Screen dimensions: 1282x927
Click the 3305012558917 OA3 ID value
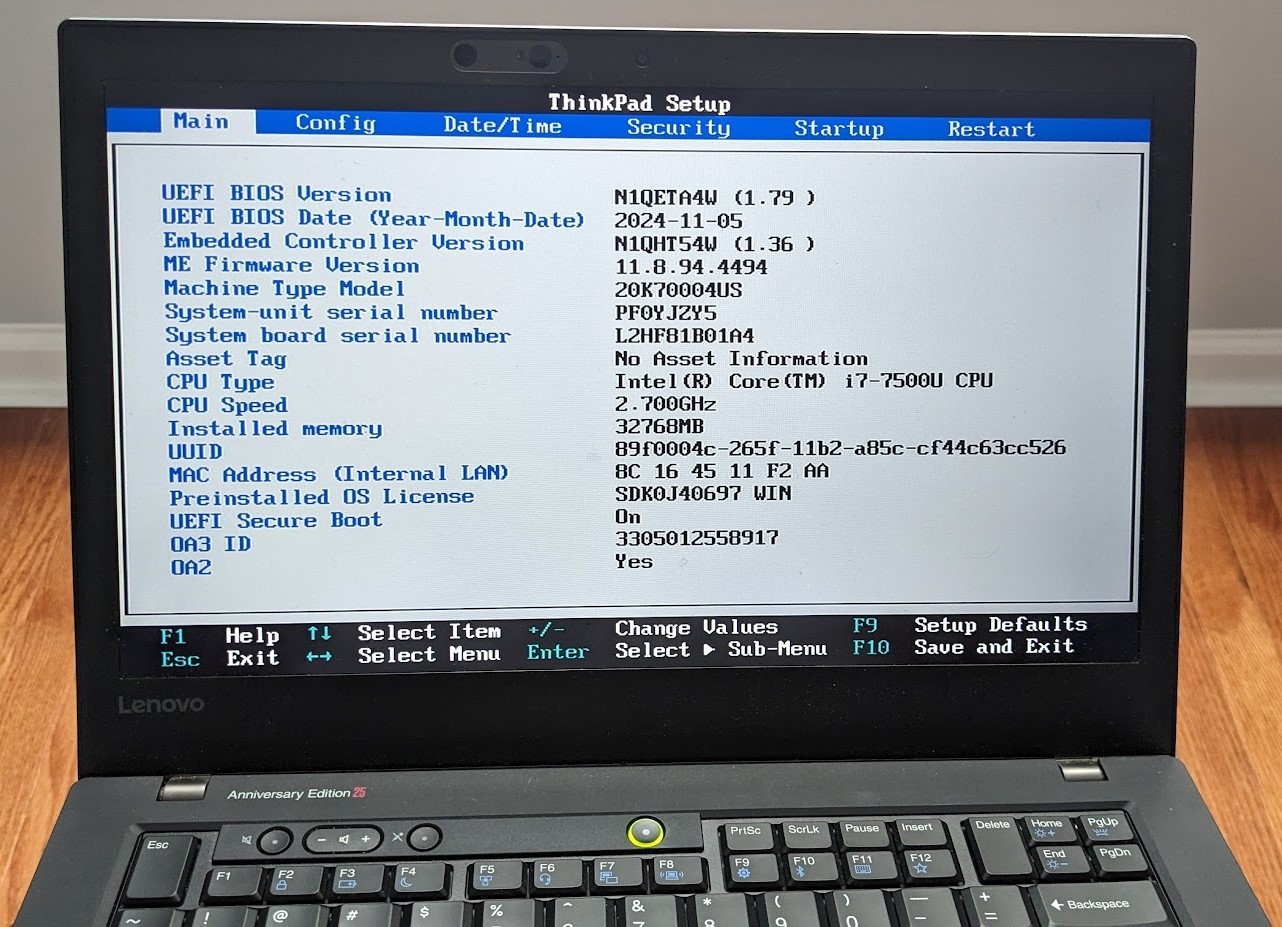(x=697, y=539)
